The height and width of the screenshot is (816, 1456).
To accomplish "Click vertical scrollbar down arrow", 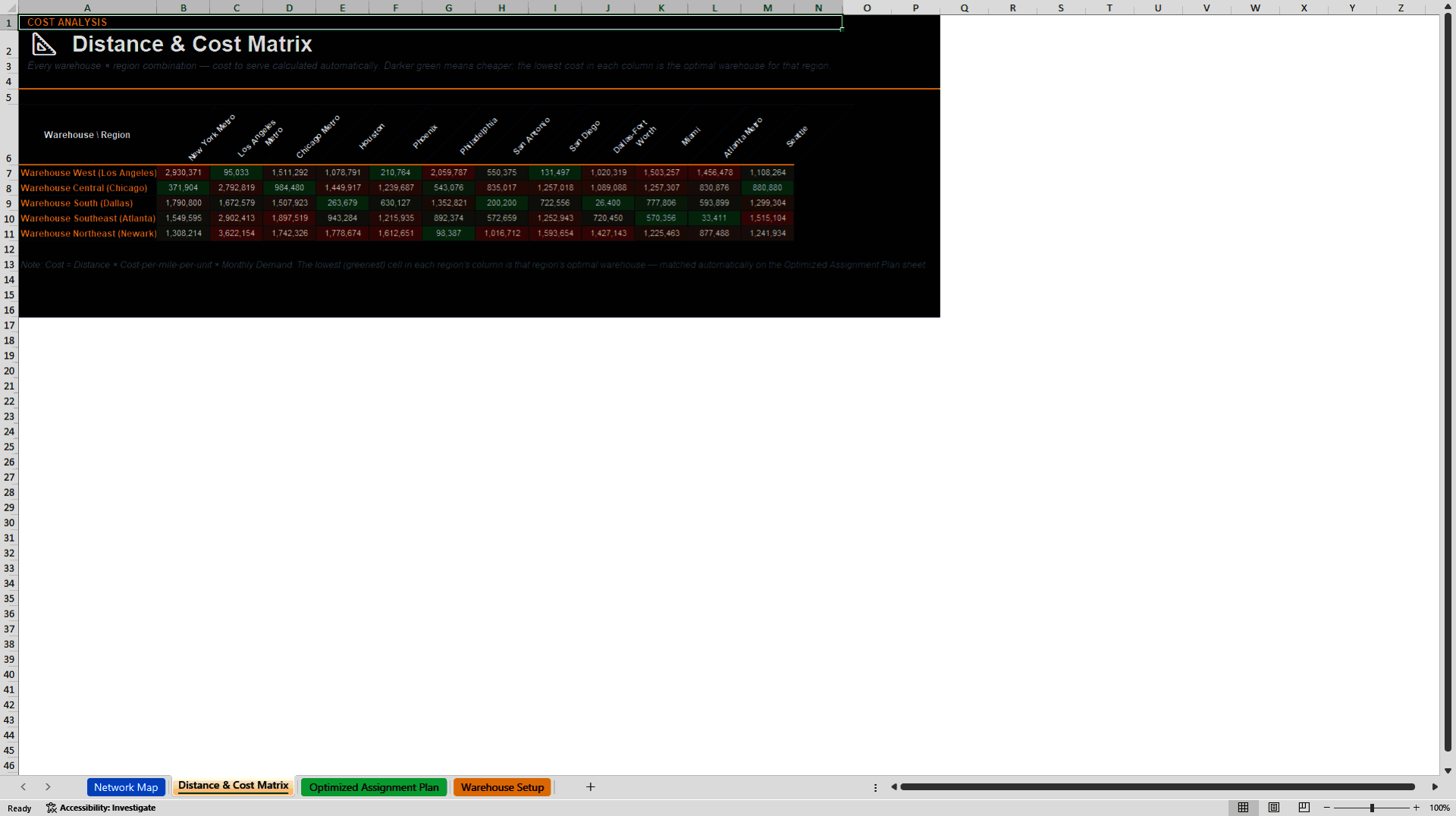I will pyautogui.click(x=1448, y=770).
